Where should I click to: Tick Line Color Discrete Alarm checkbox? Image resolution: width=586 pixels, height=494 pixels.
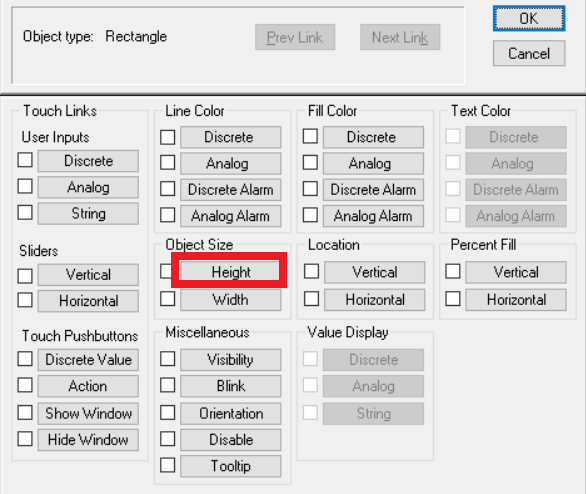coord(167,188)
